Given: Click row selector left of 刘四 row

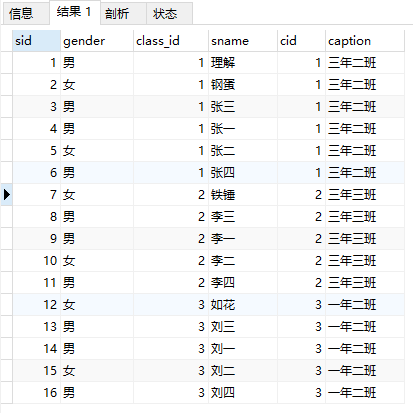Looking at the screenshot, I should (x=6, y=392).
